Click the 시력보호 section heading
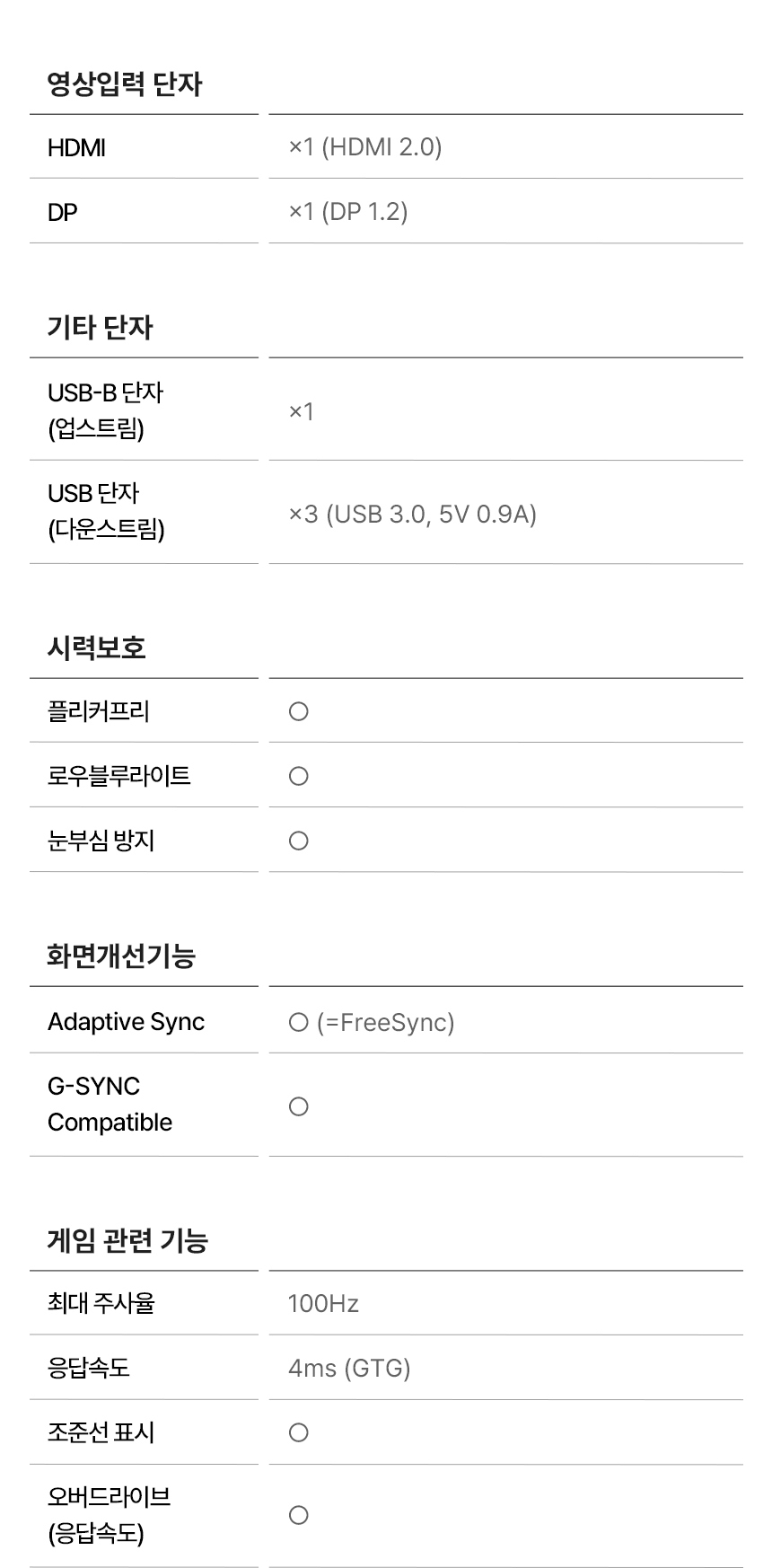This screenshot has width=772, height=1568. [96, 647]
